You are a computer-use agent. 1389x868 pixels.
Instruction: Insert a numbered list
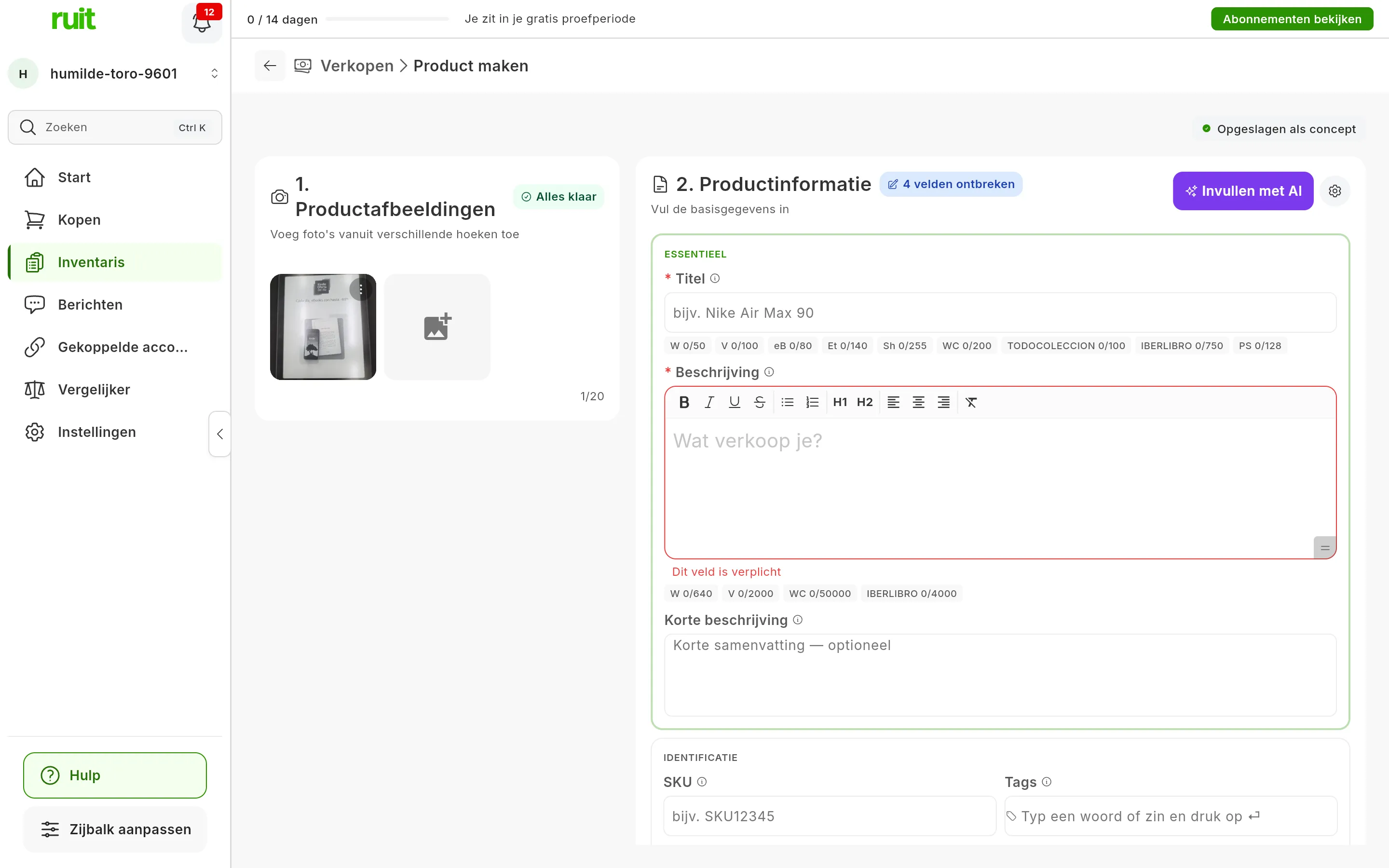click(x=812, y=403)
